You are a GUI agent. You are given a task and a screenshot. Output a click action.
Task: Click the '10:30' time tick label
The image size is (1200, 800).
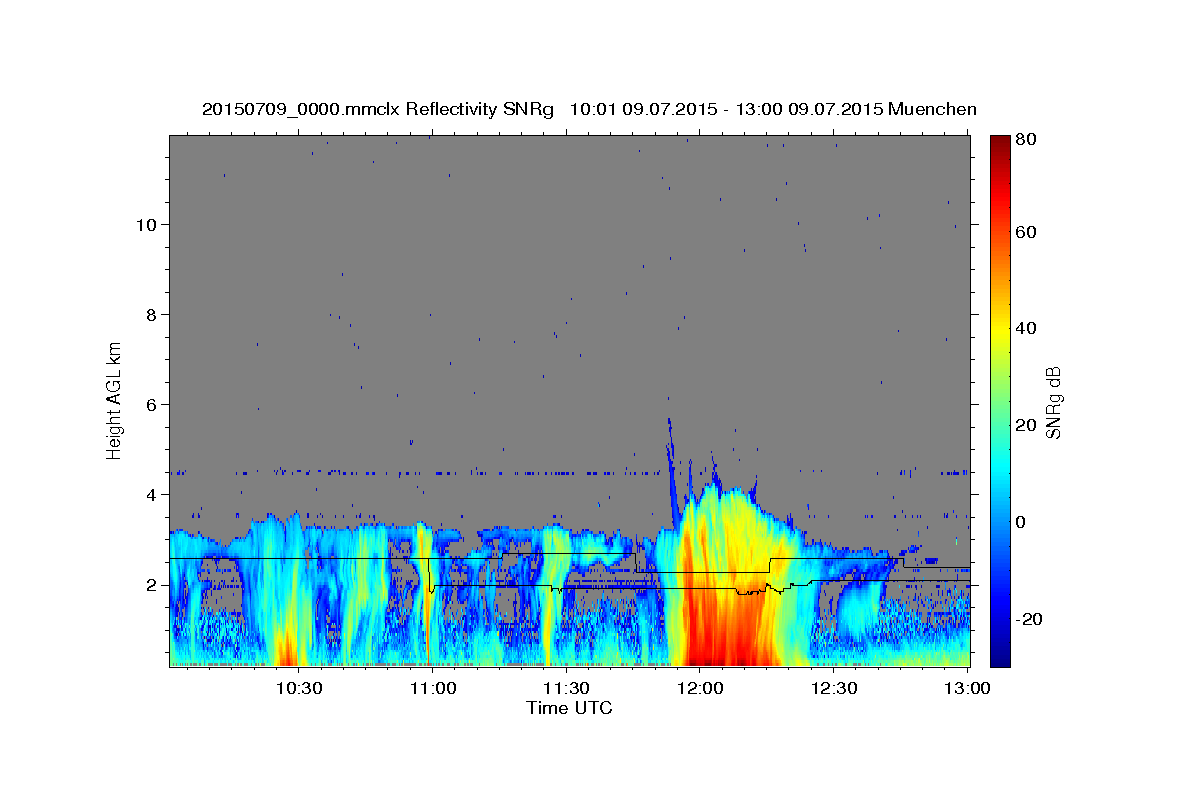pyautogui.click(x=298, y=688)
